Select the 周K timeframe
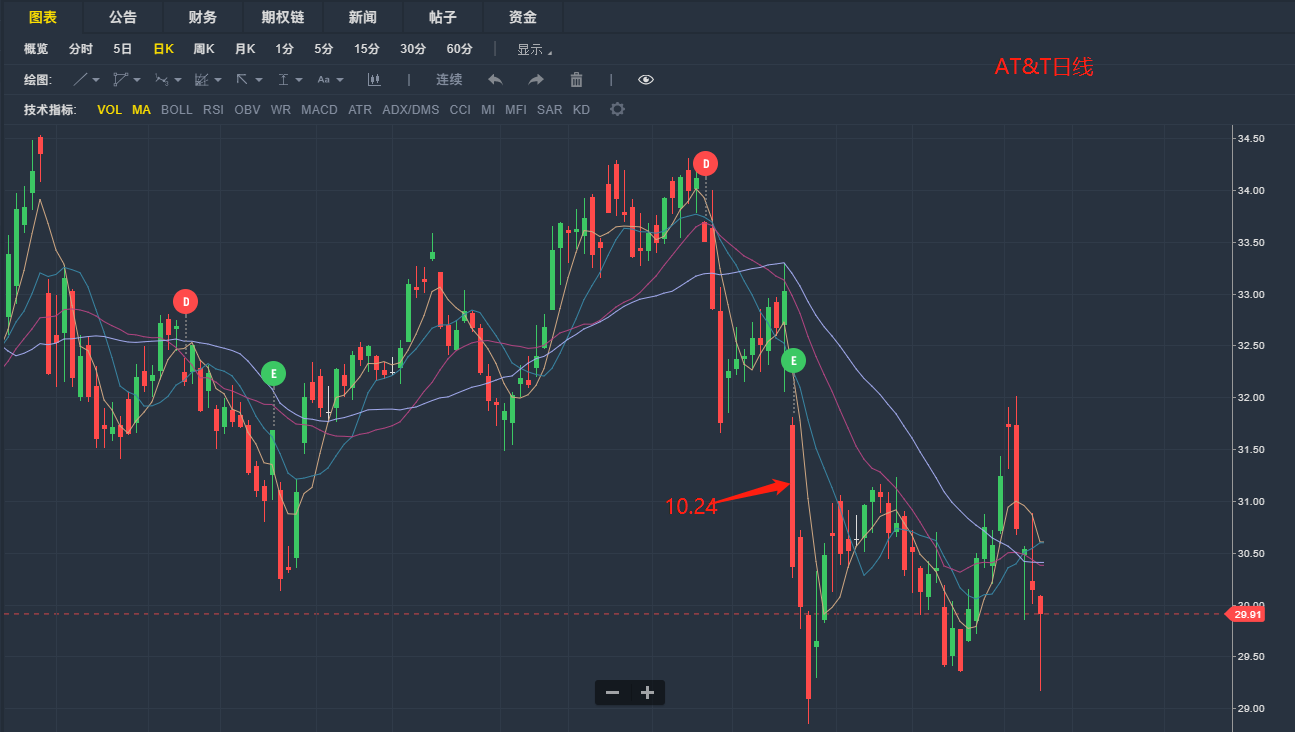This screenshot has height=732, width=1295. click(204, 49)
